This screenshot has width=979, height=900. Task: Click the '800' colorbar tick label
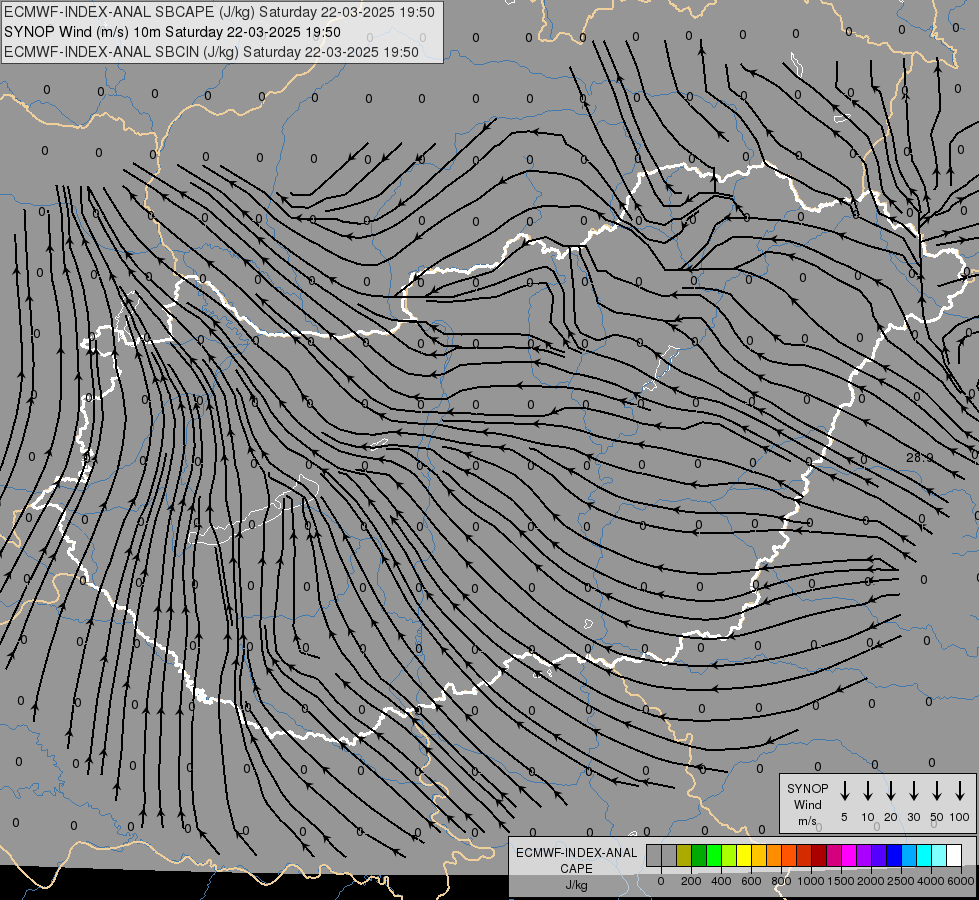tap(781, 881)
